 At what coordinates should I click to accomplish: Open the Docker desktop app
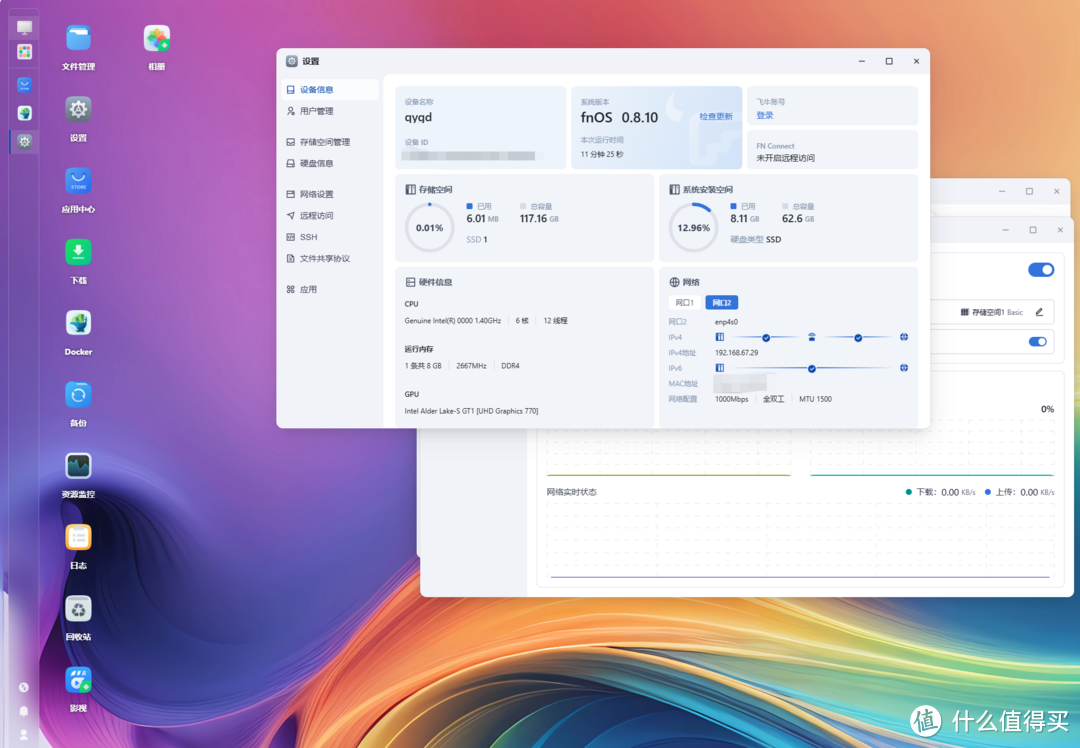78,323
